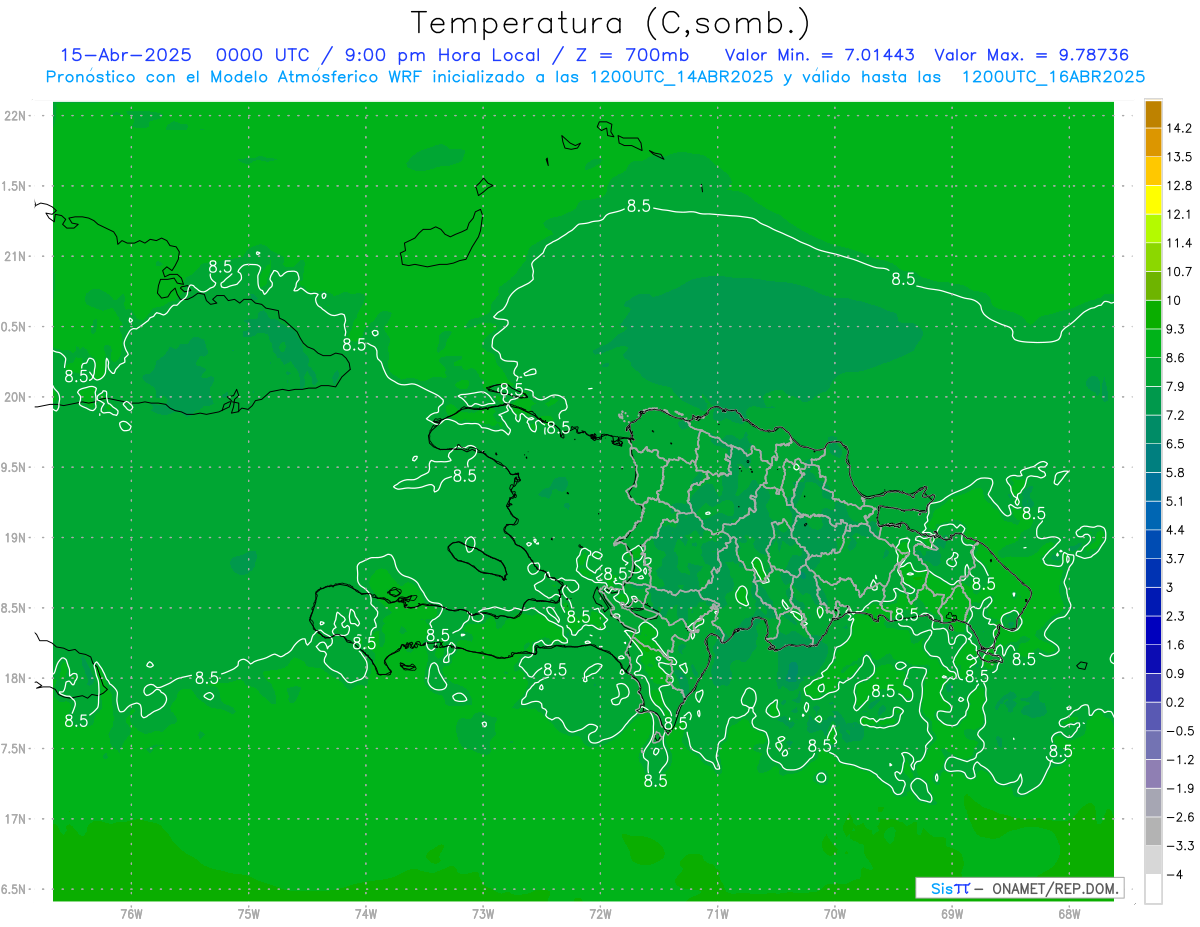
Task: Click the legend value '14.2'
Action: tap(1179, 128)
